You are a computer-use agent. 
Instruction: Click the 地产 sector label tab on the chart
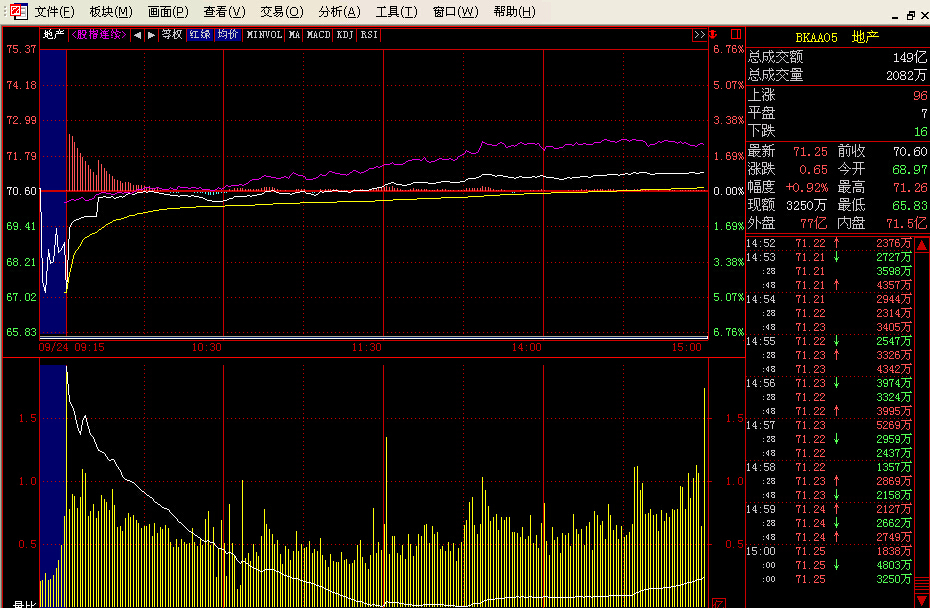(53, 35)
